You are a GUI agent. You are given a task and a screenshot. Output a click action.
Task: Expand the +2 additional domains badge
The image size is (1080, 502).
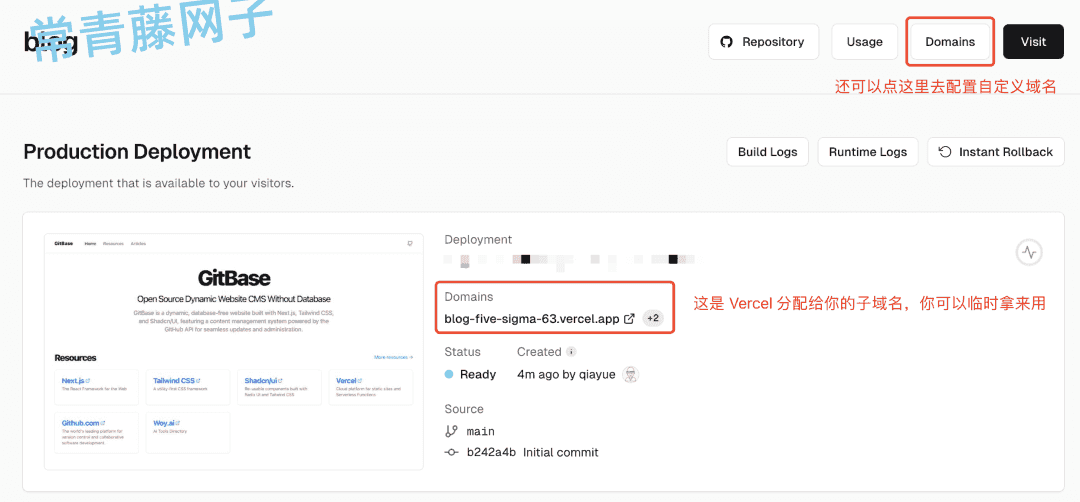(653, 319)
